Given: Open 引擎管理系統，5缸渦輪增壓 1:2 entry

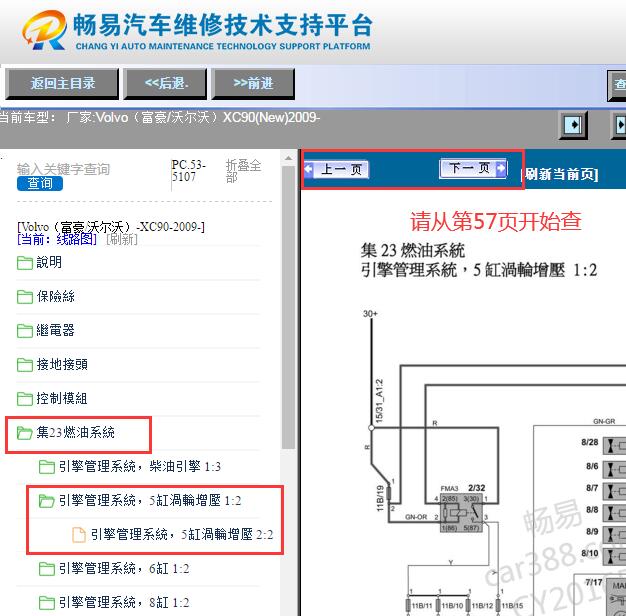Looking at the screenshot, I should pos(150,500).
